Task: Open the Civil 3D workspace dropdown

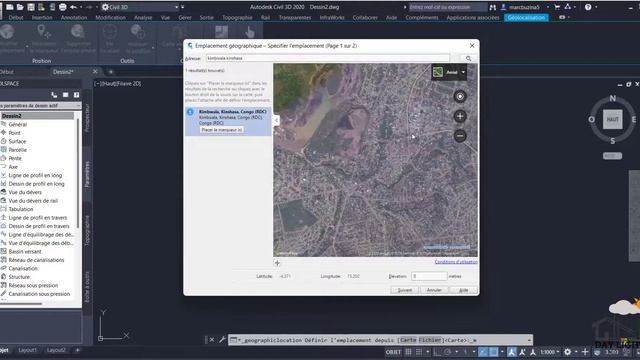Action: point(140,7)
